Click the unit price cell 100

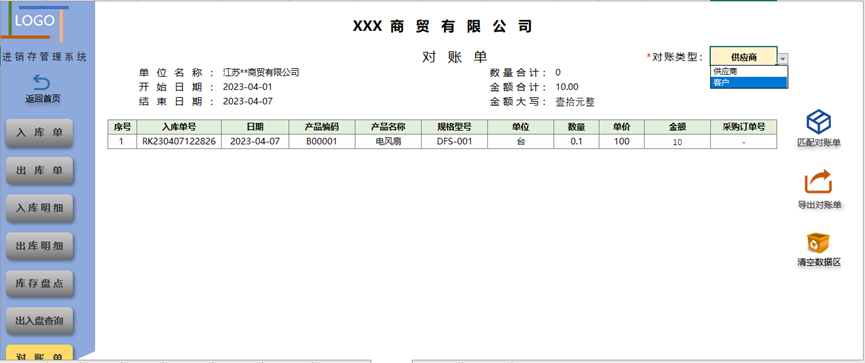(622, 141)
